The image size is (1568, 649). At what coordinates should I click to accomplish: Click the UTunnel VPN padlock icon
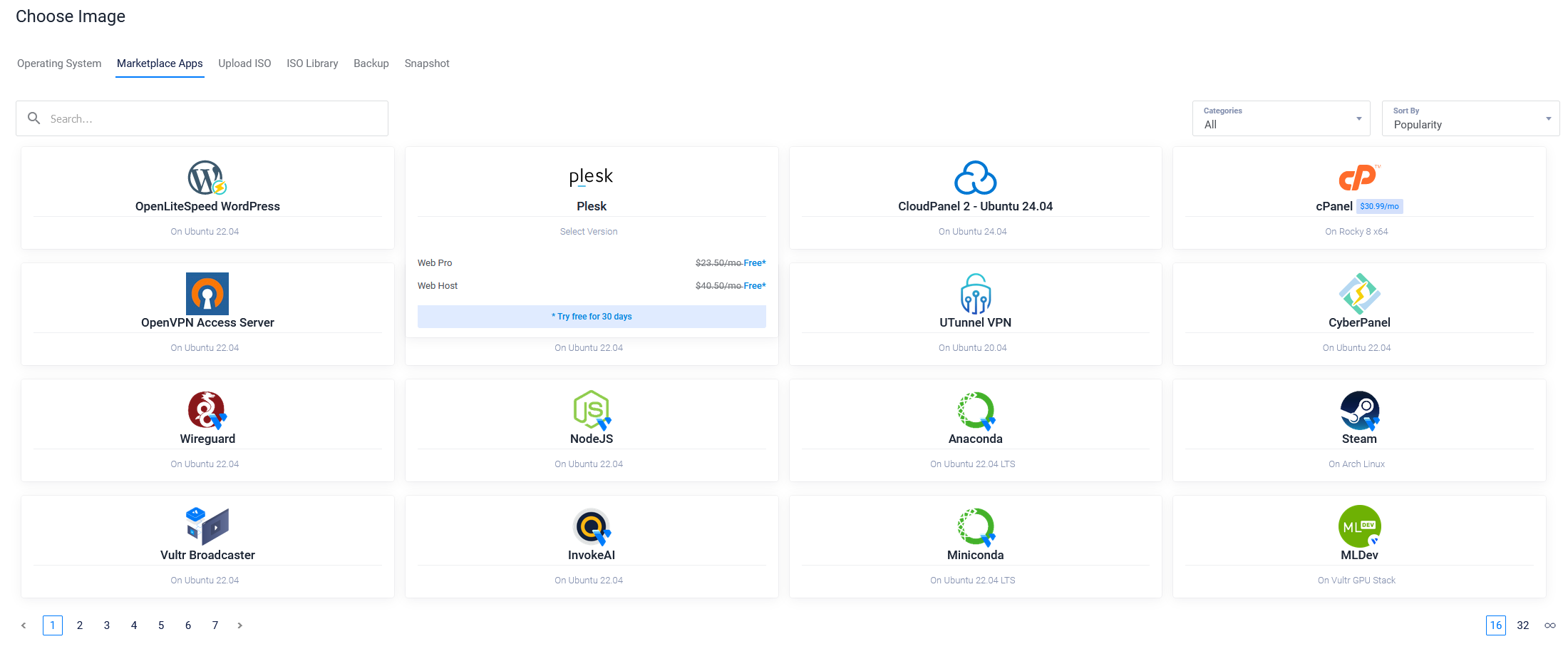point(975,294)
